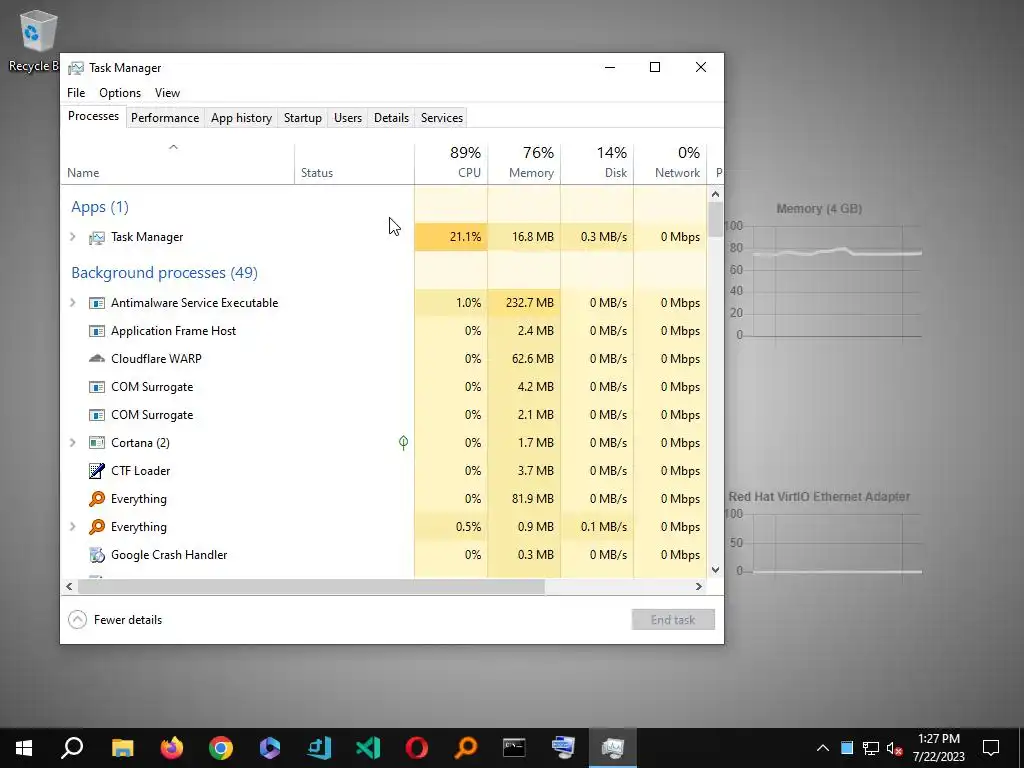The width and height of the screenshot is (1024, 768).
Task: Expand Antimalware Service Executable row
Action: tap(72, 303)
